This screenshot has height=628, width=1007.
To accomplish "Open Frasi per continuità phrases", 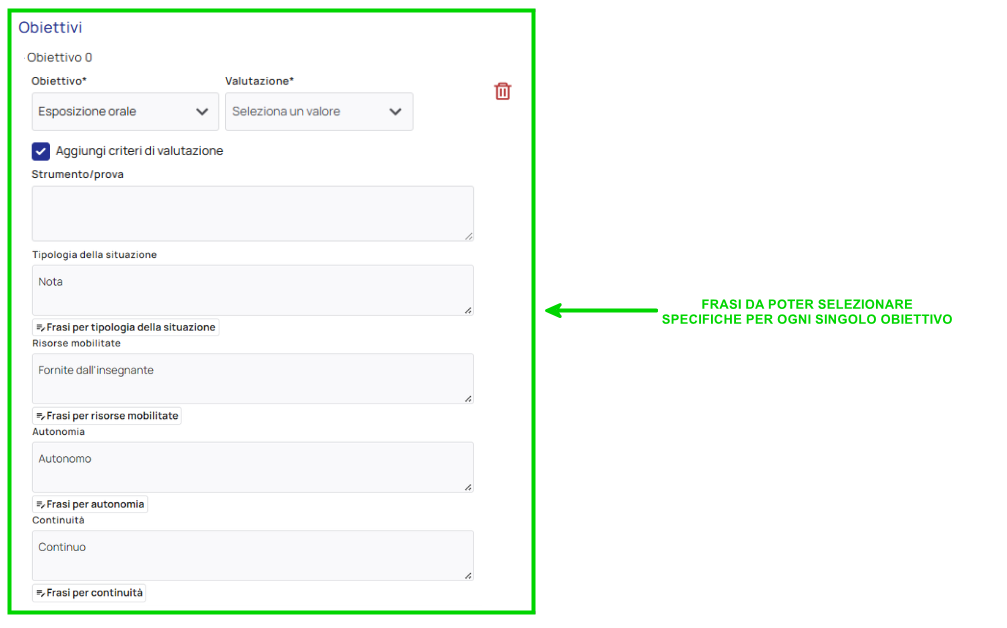I will coord(89,593).
